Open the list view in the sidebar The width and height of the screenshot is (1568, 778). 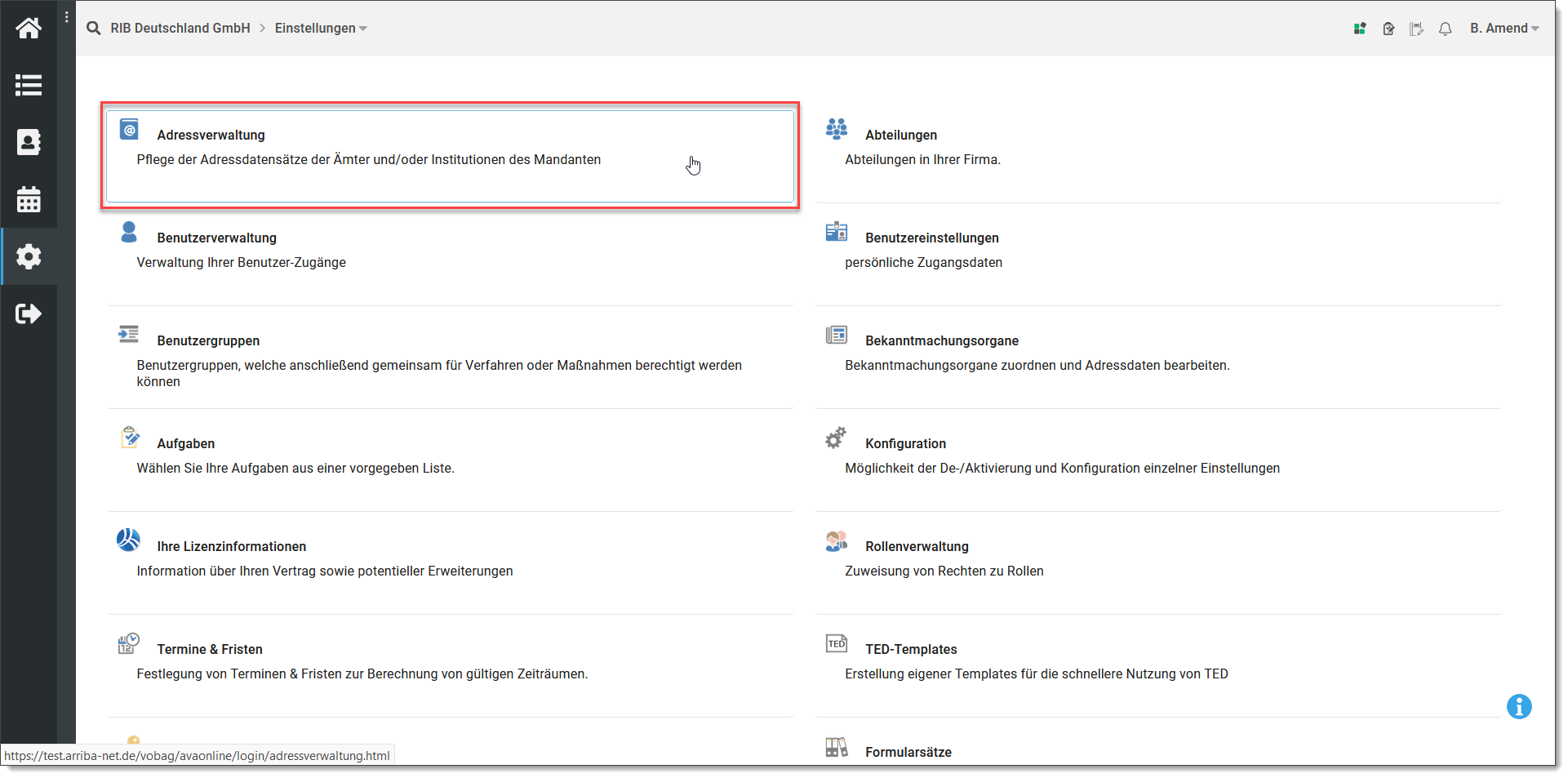tap(29, 85)
